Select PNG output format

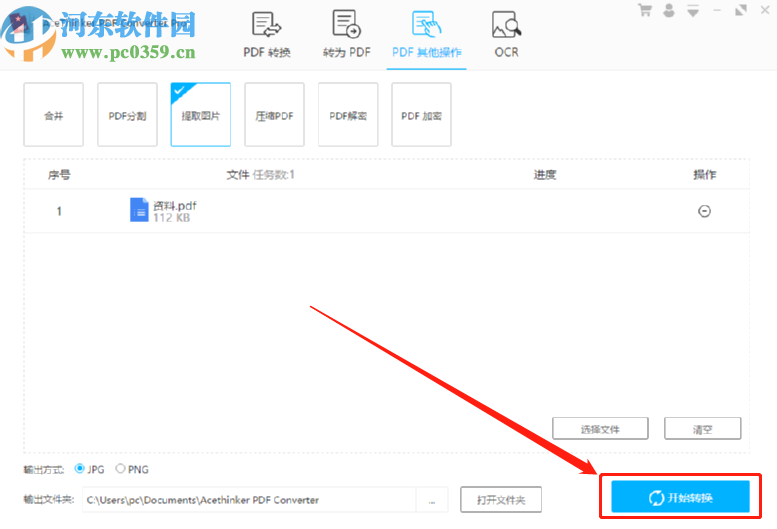click(x=120, y=469)
